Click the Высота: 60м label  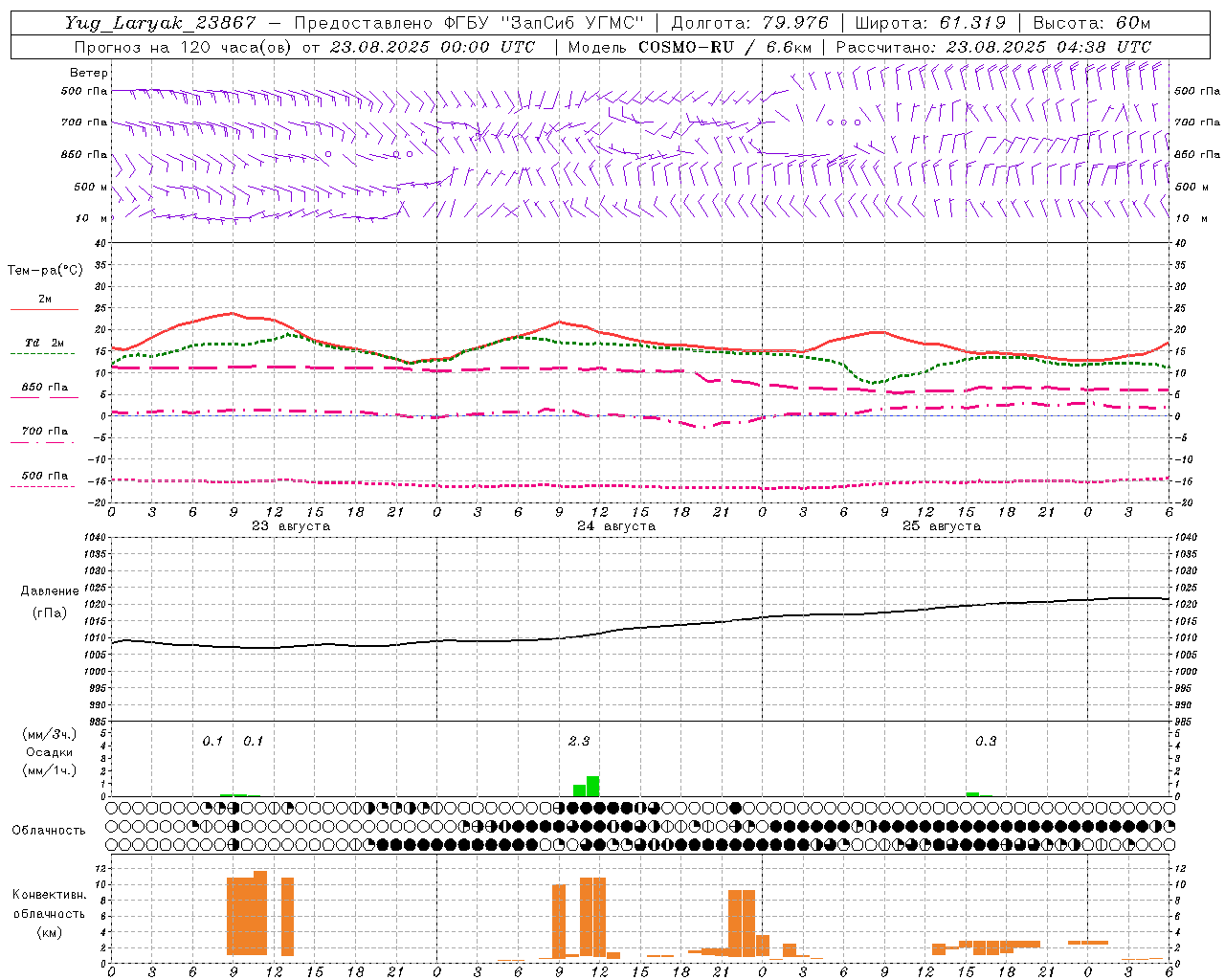(1092, 23)
